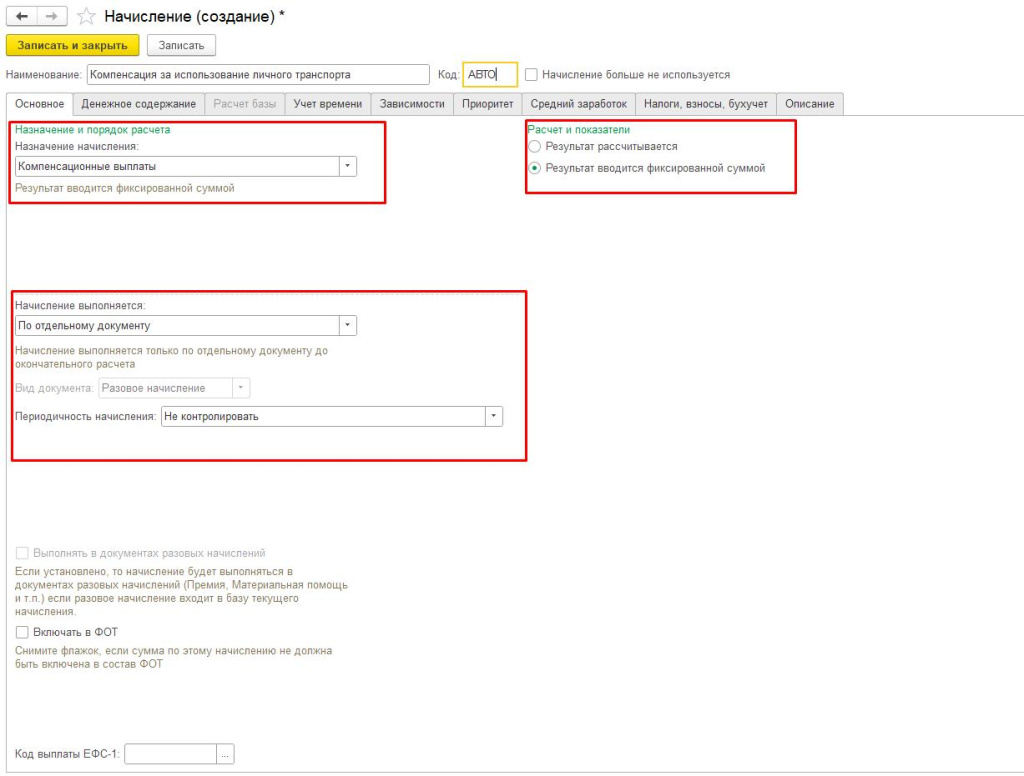This screenshot has height=776, width=1024.
Task: Select 'Результат рассчитывается' radio button
Action: point(535,147)
